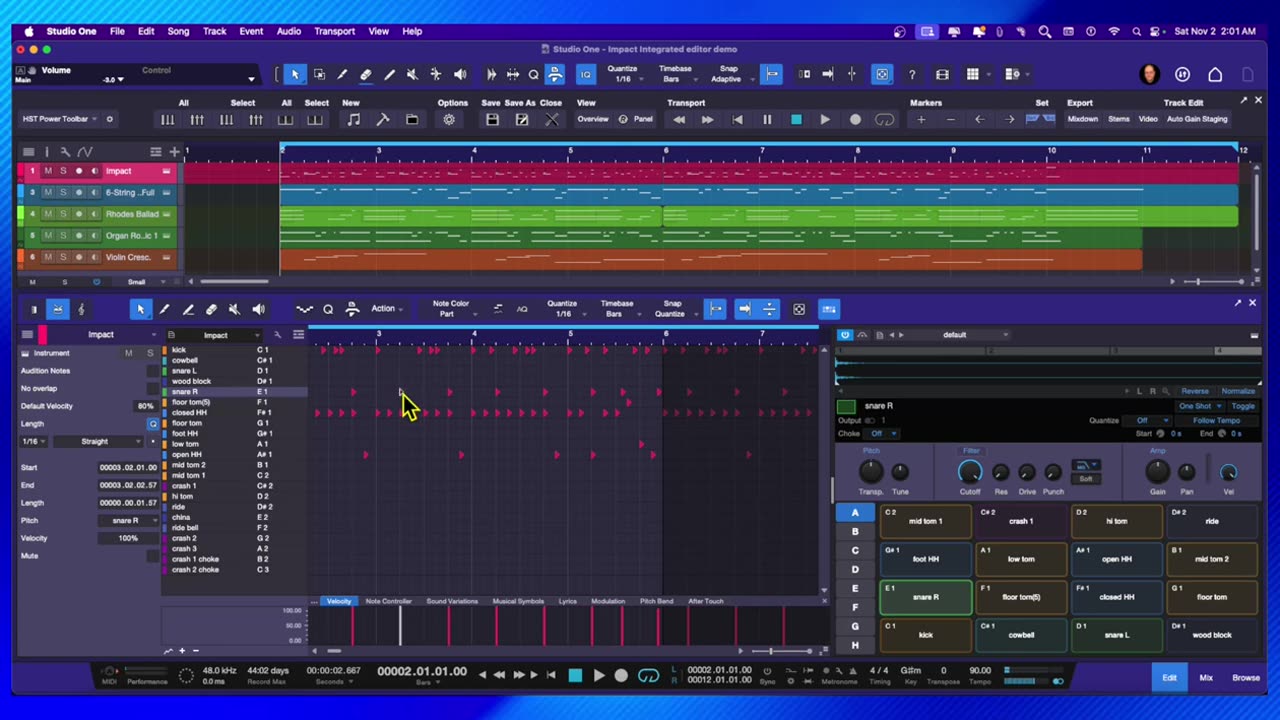Mute the Violin Cresc. track
1280x720 pixels.
tap(47, 257)
